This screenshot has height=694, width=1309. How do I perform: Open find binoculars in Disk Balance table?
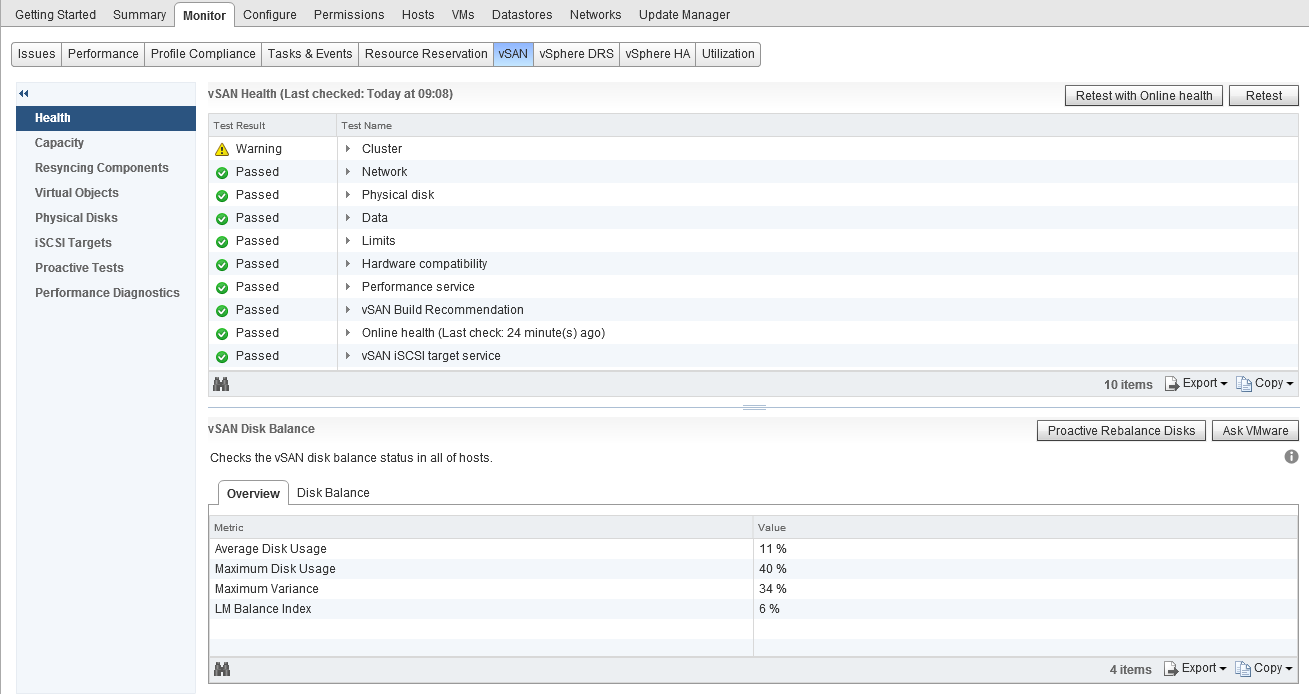(x=222, y=669)
